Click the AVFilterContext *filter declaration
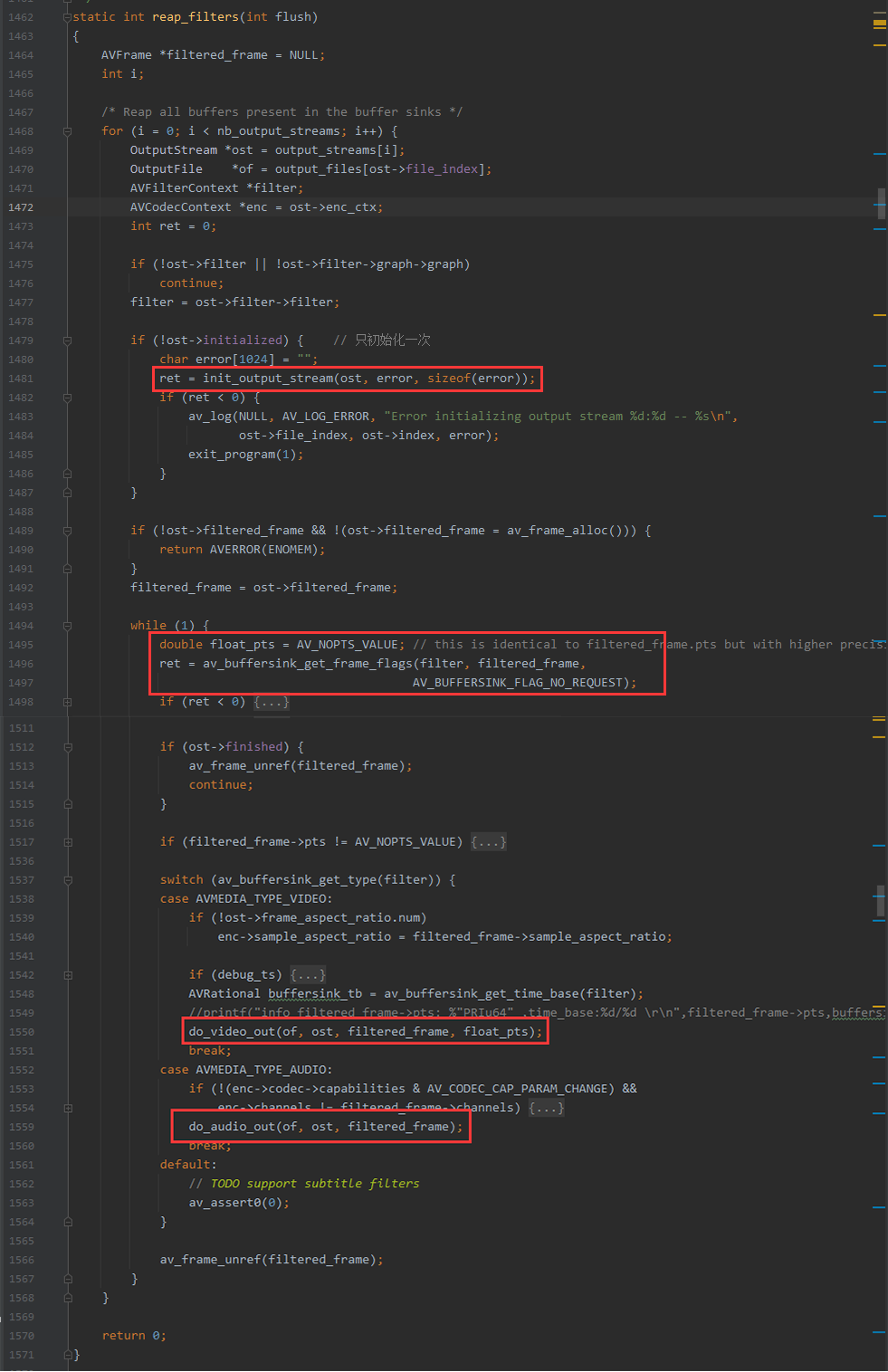Screen dimensions: 888x1372 (217, 188)
